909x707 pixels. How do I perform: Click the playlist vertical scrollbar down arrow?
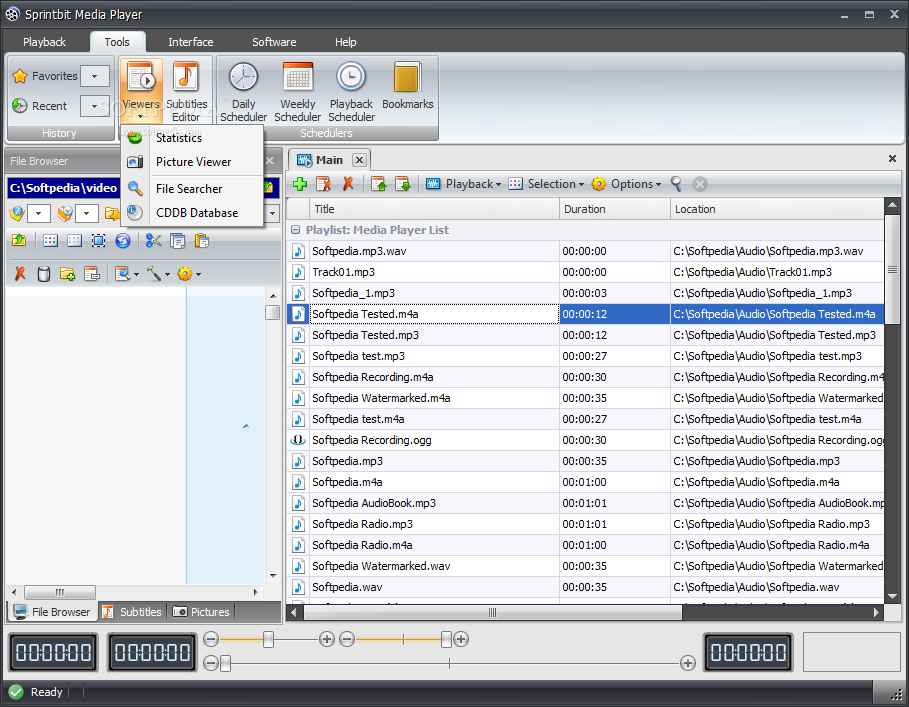tap(892, 596)
